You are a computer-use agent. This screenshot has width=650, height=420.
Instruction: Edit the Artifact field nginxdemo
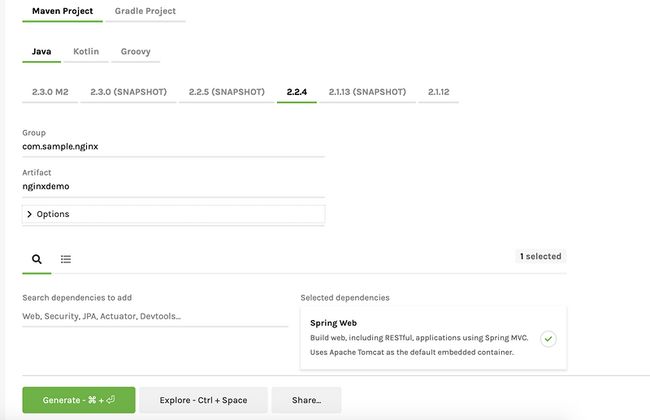[x=173, y=187]
